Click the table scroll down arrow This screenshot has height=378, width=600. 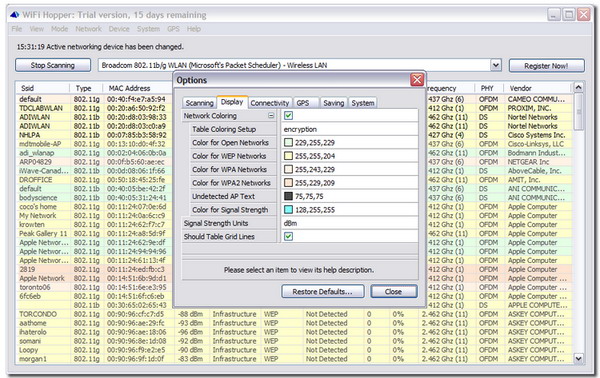579,358
